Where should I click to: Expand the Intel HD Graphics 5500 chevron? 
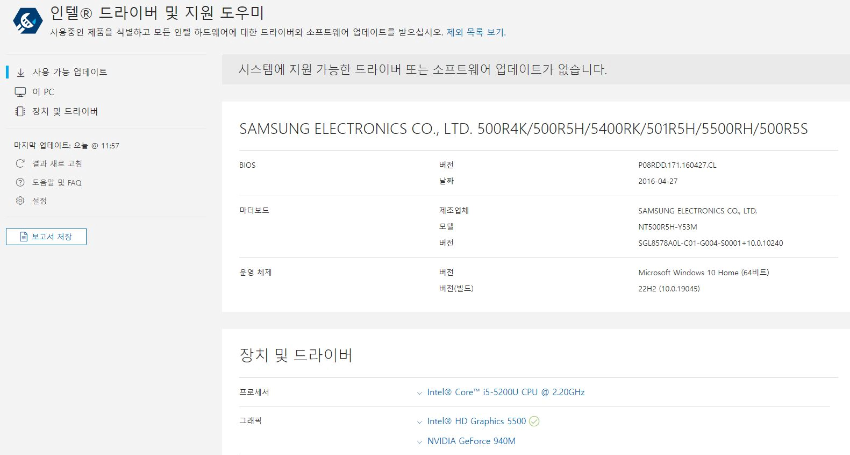pyautogui.click(x=419, y=421)
